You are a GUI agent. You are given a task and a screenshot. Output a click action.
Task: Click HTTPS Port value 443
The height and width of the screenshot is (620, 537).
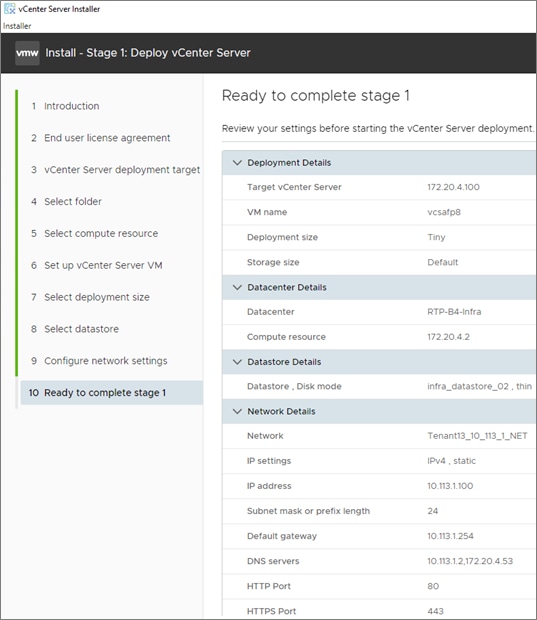tap(435, 611)
